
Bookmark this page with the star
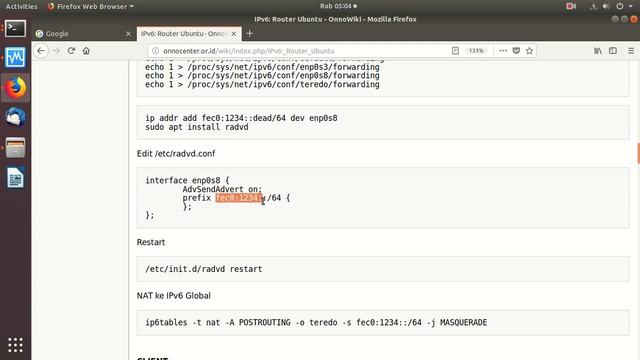pos(529,51)
